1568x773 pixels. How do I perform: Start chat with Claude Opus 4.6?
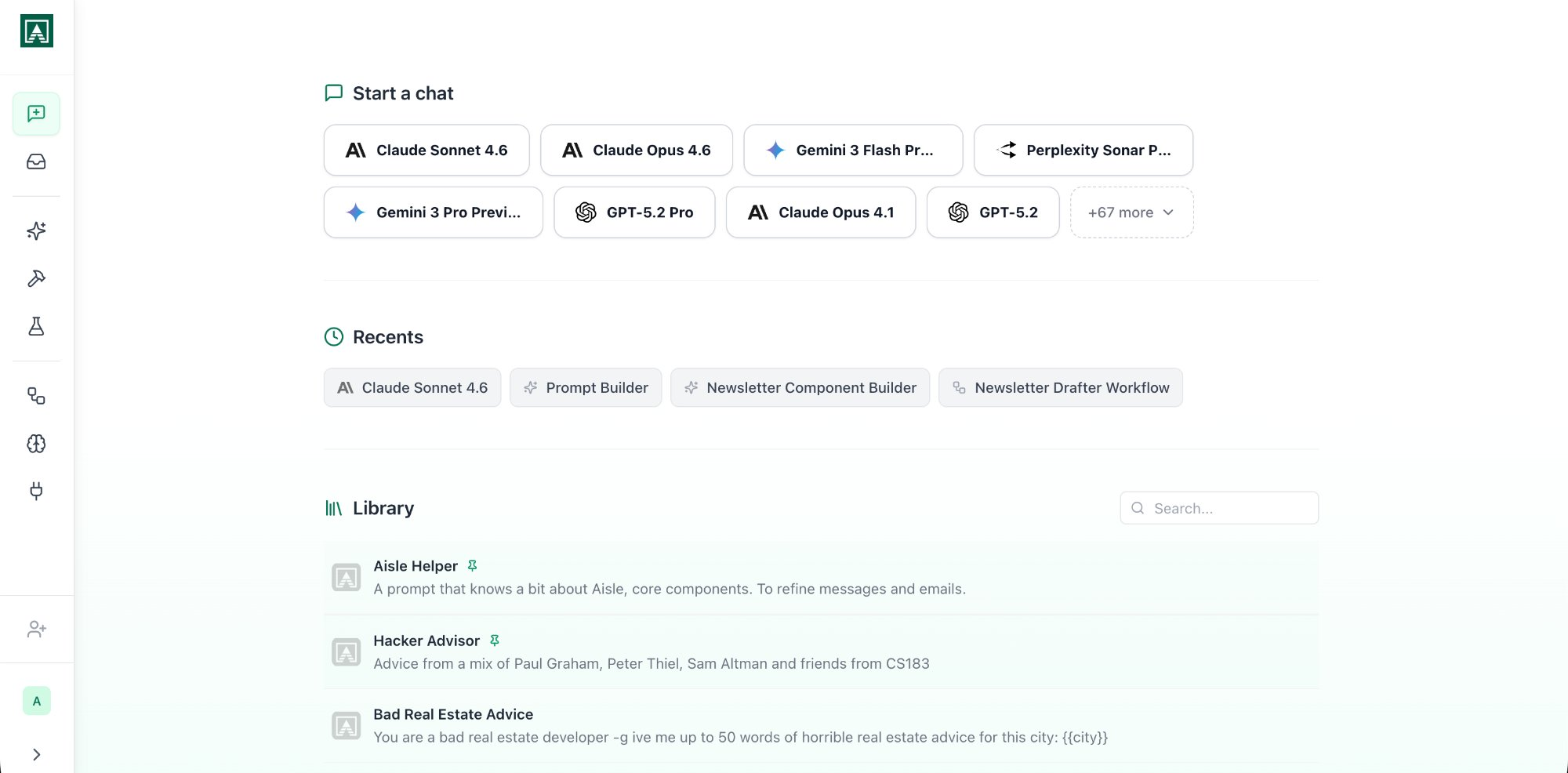637,150
